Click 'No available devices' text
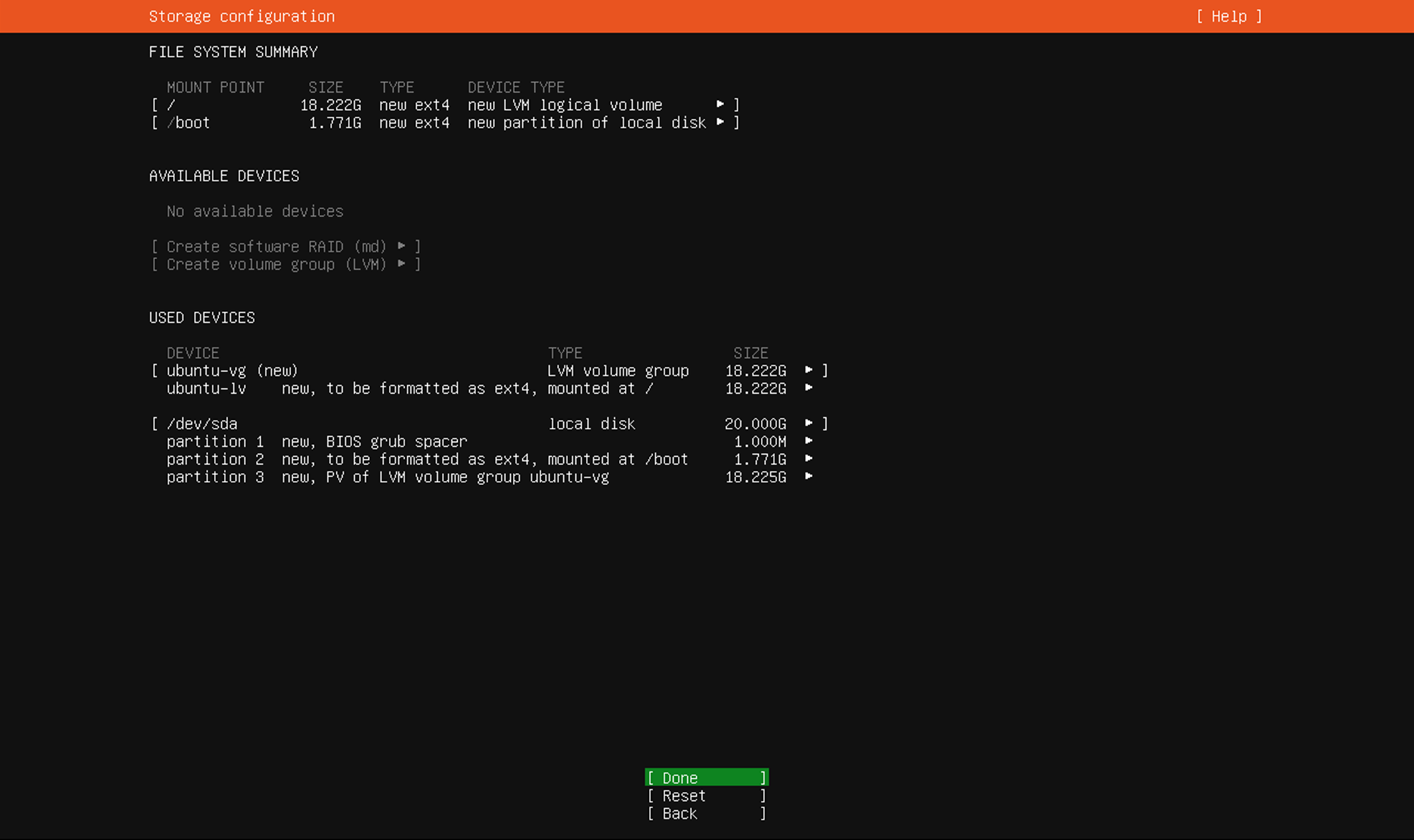 click(x=255, y=211)
